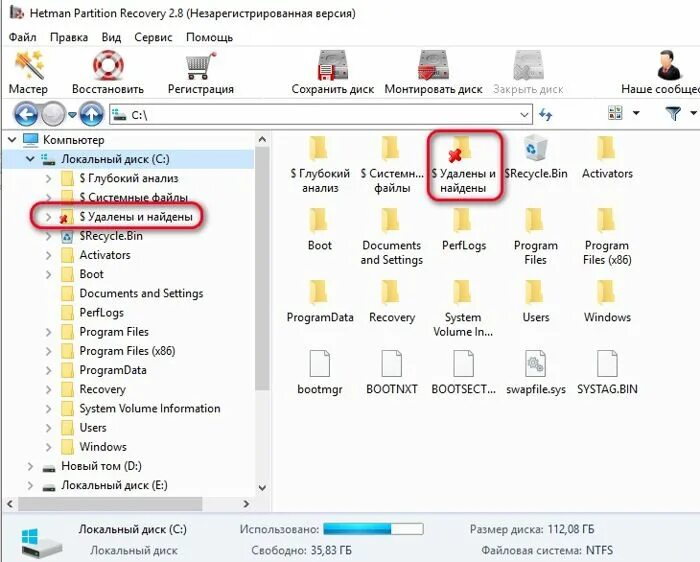Expand Локальный диск (E:) tree node
Viewport: 700px width, 562px height.
click(x=30, y=486)
